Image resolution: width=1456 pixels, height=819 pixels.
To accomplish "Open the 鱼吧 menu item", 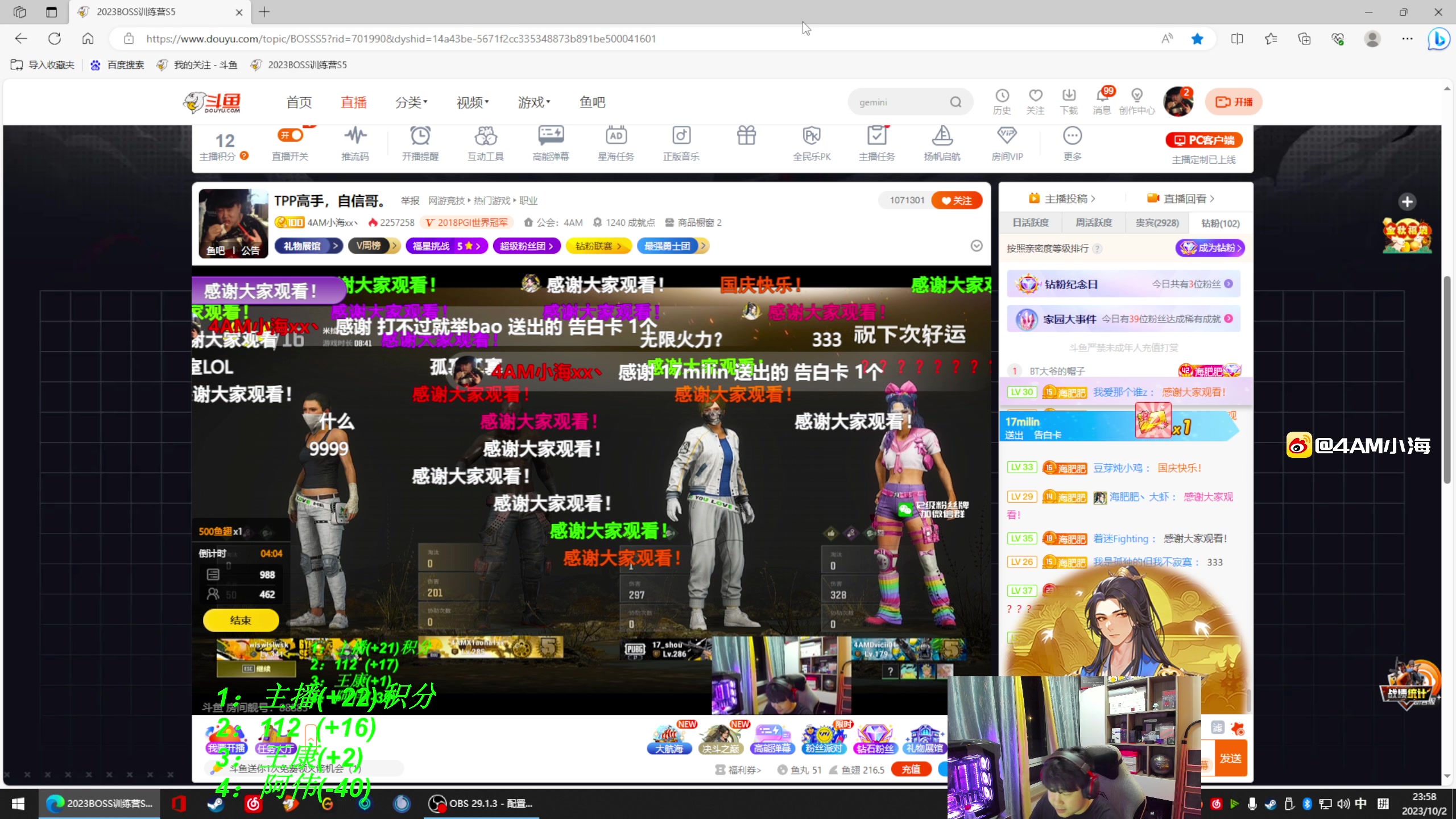I will click(591, 102).
